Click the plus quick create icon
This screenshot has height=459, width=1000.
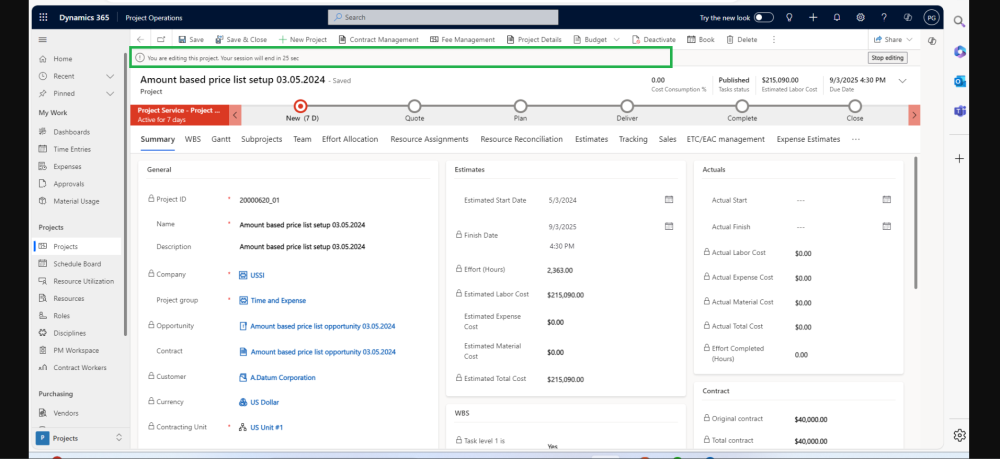tap(813, 18)
